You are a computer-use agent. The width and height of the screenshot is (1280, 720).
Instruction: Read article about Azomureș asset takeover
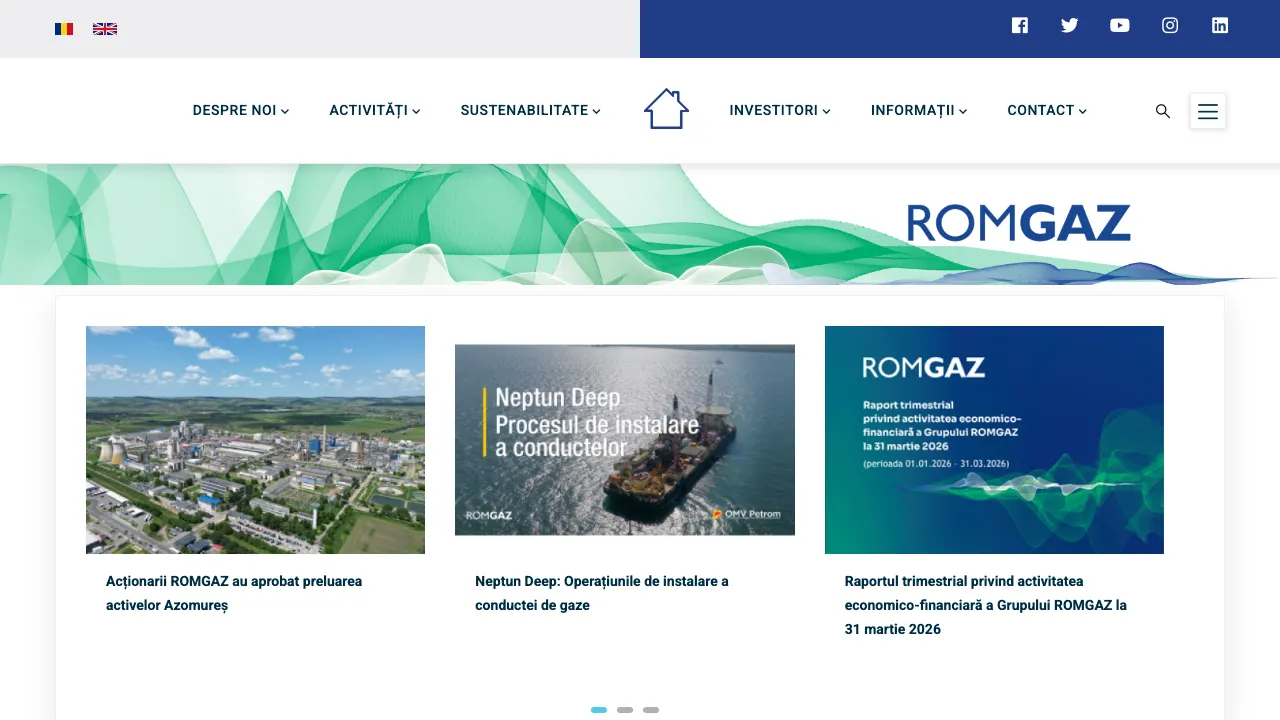(234, 593)
